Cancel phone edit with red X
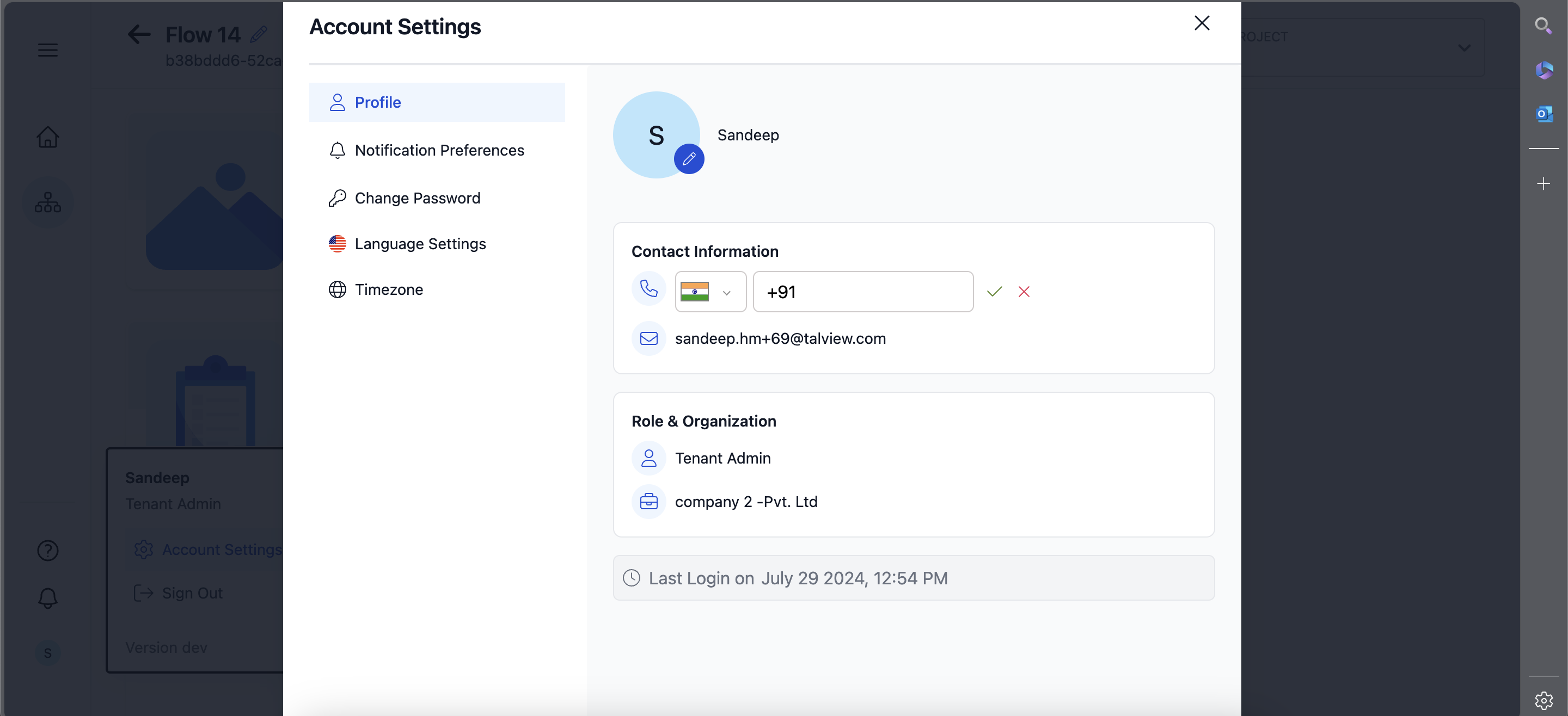This screenshot has width=1568, height=716. [x=1024, y=292]
